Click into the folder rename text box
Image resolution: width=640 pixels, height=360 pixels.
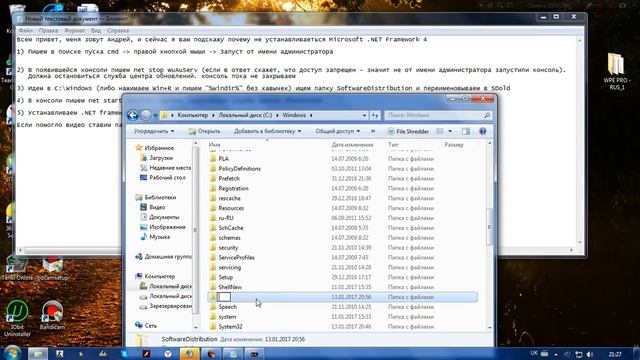pyautogui.click(x=224, y=297)
